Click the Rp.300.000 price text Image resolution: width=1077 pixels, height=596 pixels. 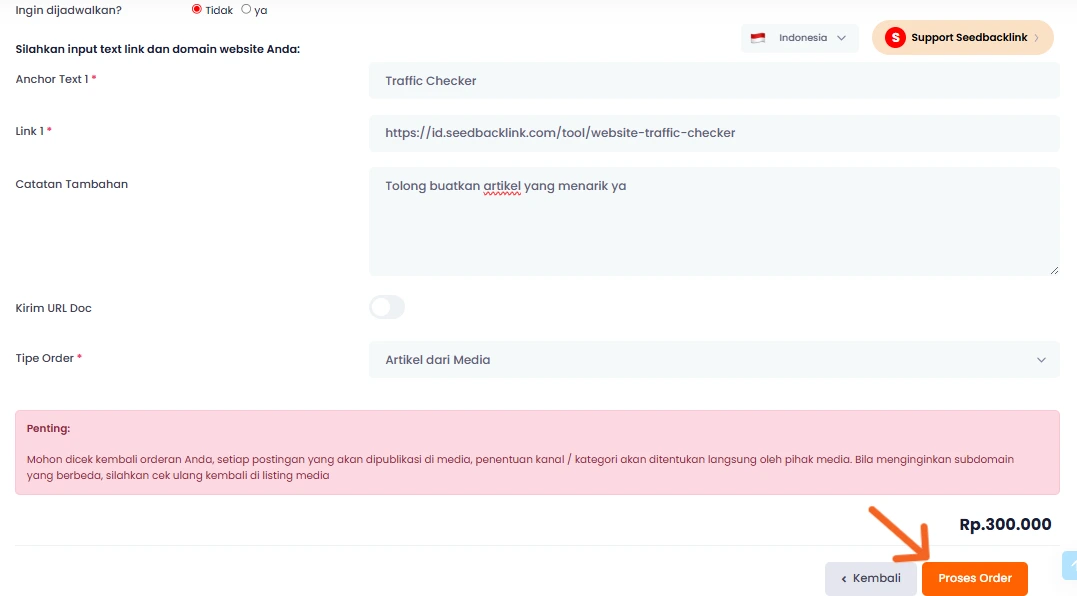[1005, 525]
